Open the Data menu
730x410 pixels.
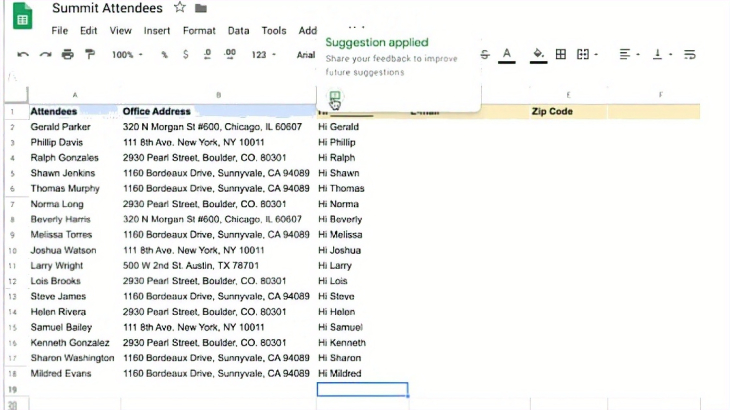tap(238, 31)
